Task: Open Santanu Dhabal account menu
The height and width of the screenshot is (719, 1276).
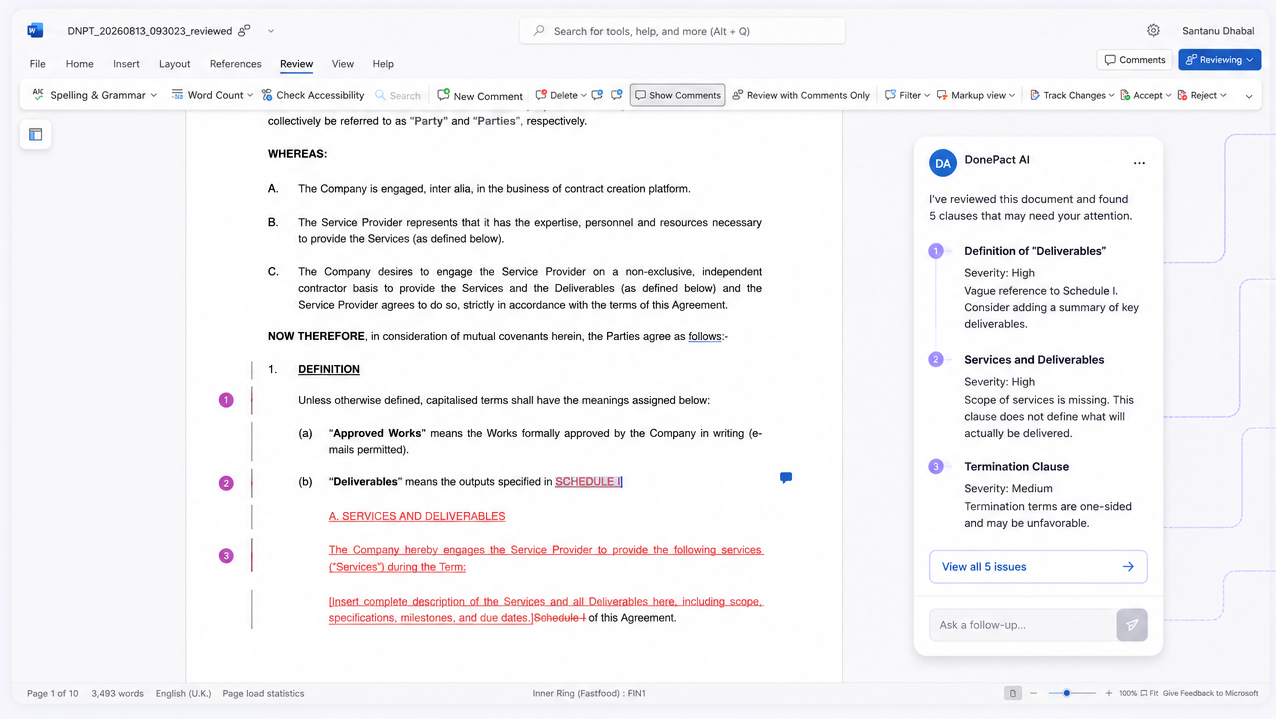Action: click(1217, 31)
